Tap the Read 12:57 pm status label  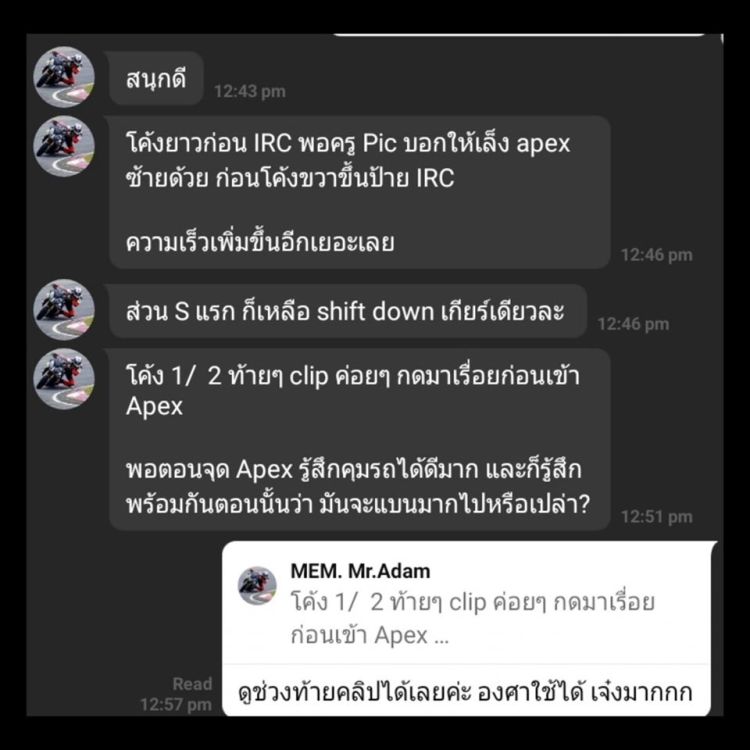(x=176, y=694)
